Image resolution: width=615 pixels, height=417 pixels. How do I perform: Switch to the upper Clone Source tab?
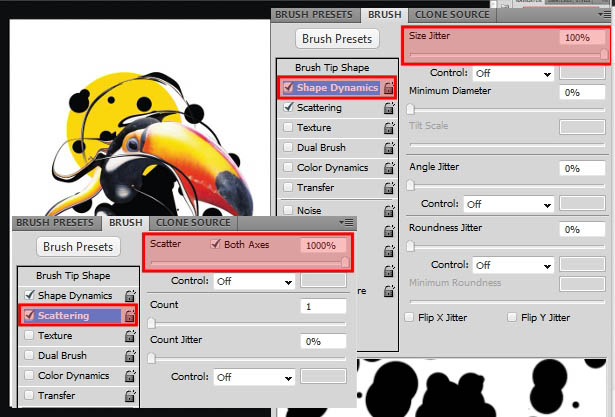pos(452,15)
